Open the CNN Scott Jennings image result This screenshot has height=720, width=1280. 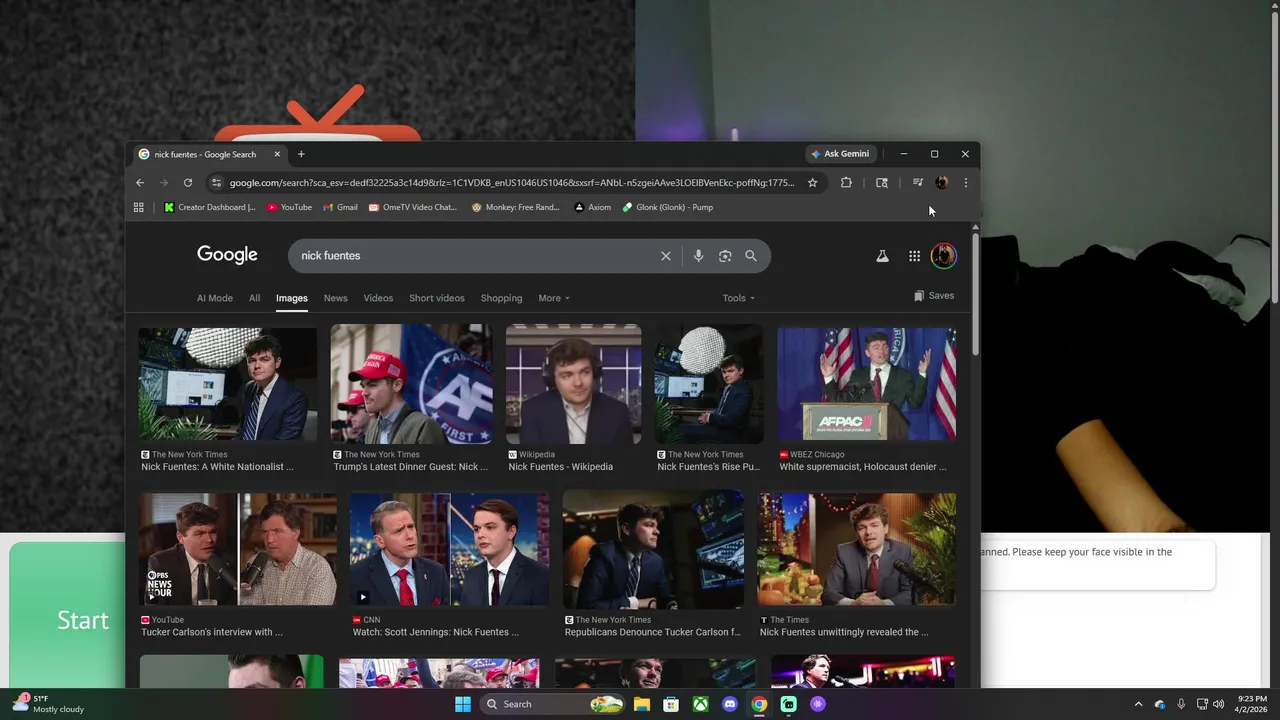[x=449, y=549]
